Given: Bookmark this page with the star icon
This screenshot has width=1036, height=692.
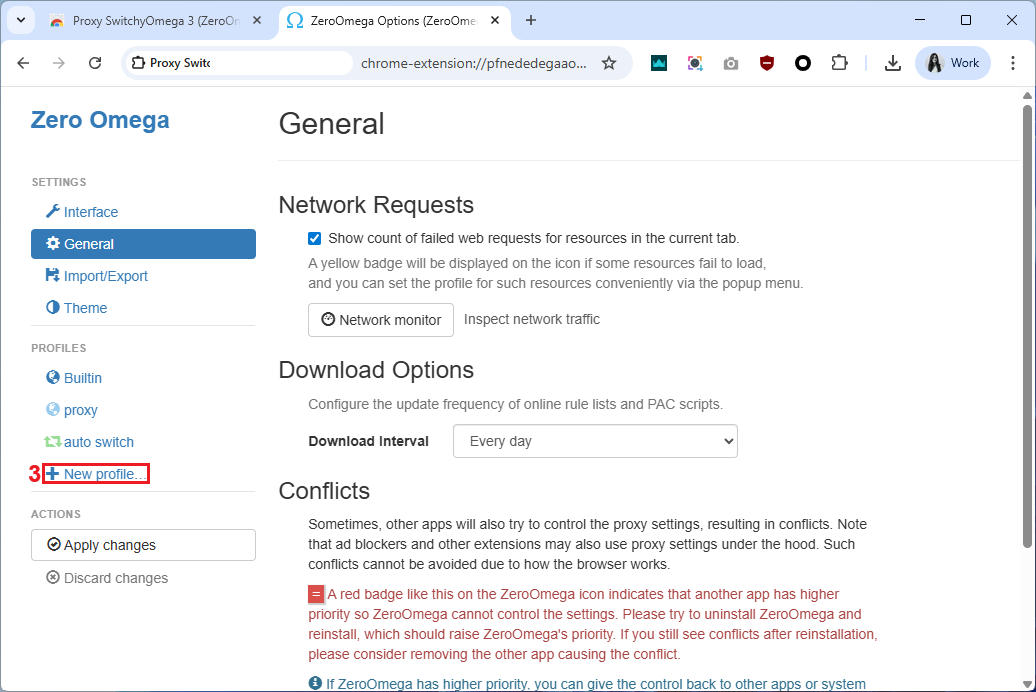Looking at the screenshot, I should pyautogui.click(x=609, y=63).
